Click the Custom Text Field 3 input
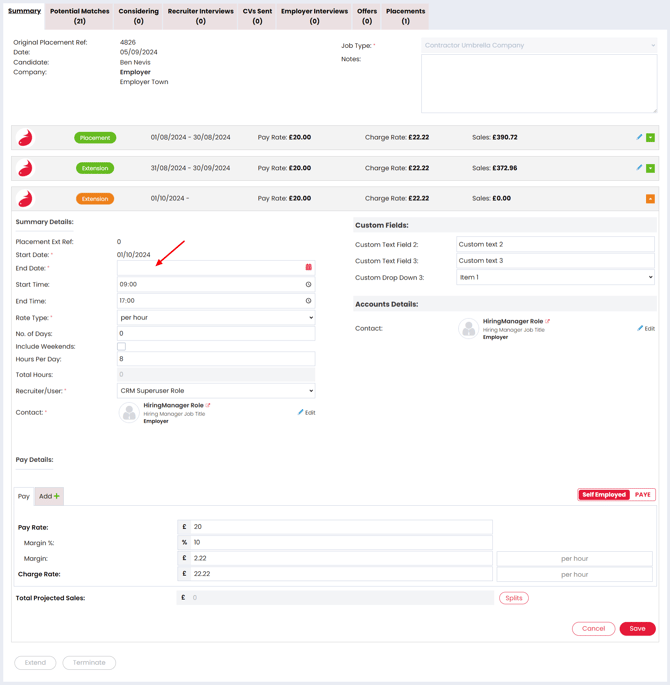The width and height of the screenshot is (670, 685). pos(555,261)
